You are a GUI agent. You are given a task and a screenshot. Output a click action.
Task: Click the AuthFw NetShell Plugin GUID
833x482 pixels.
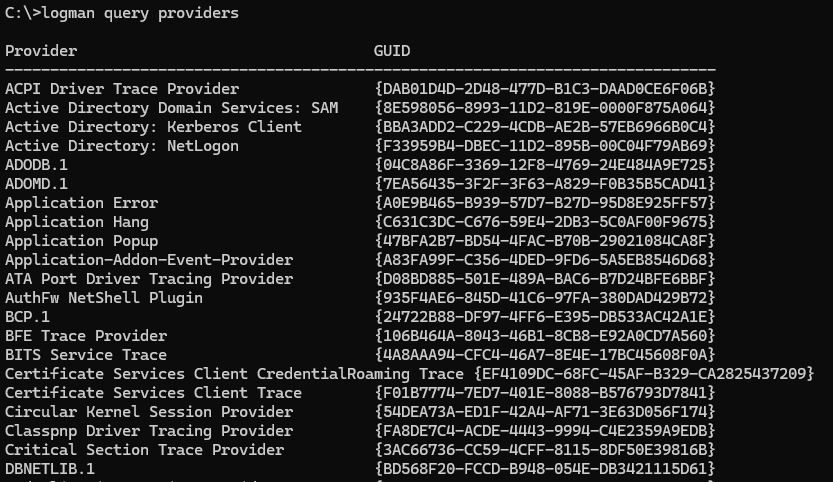pyautogui.click(x=545, y=298)
